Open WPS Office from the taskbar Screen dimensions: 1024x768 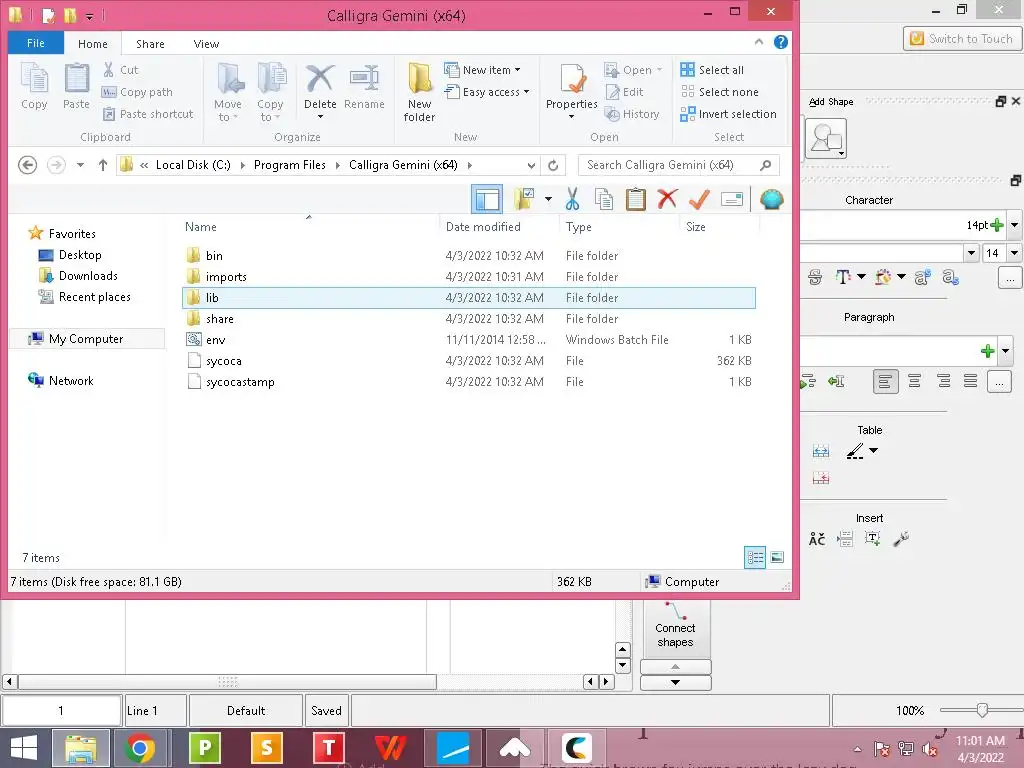pyautogui.click(x=391, y=747)
